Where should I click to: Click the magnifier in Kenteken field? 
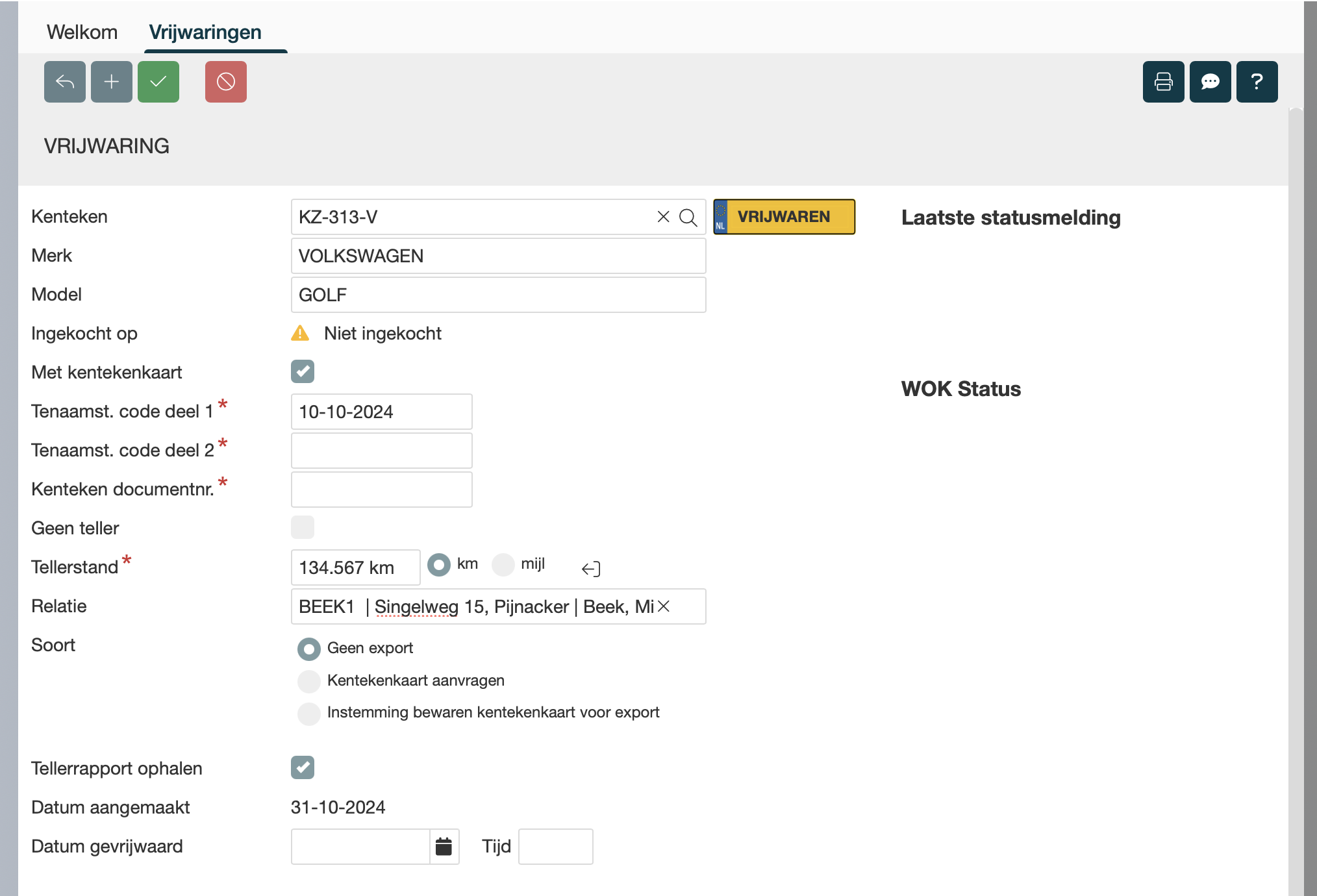tap(688, 218)
